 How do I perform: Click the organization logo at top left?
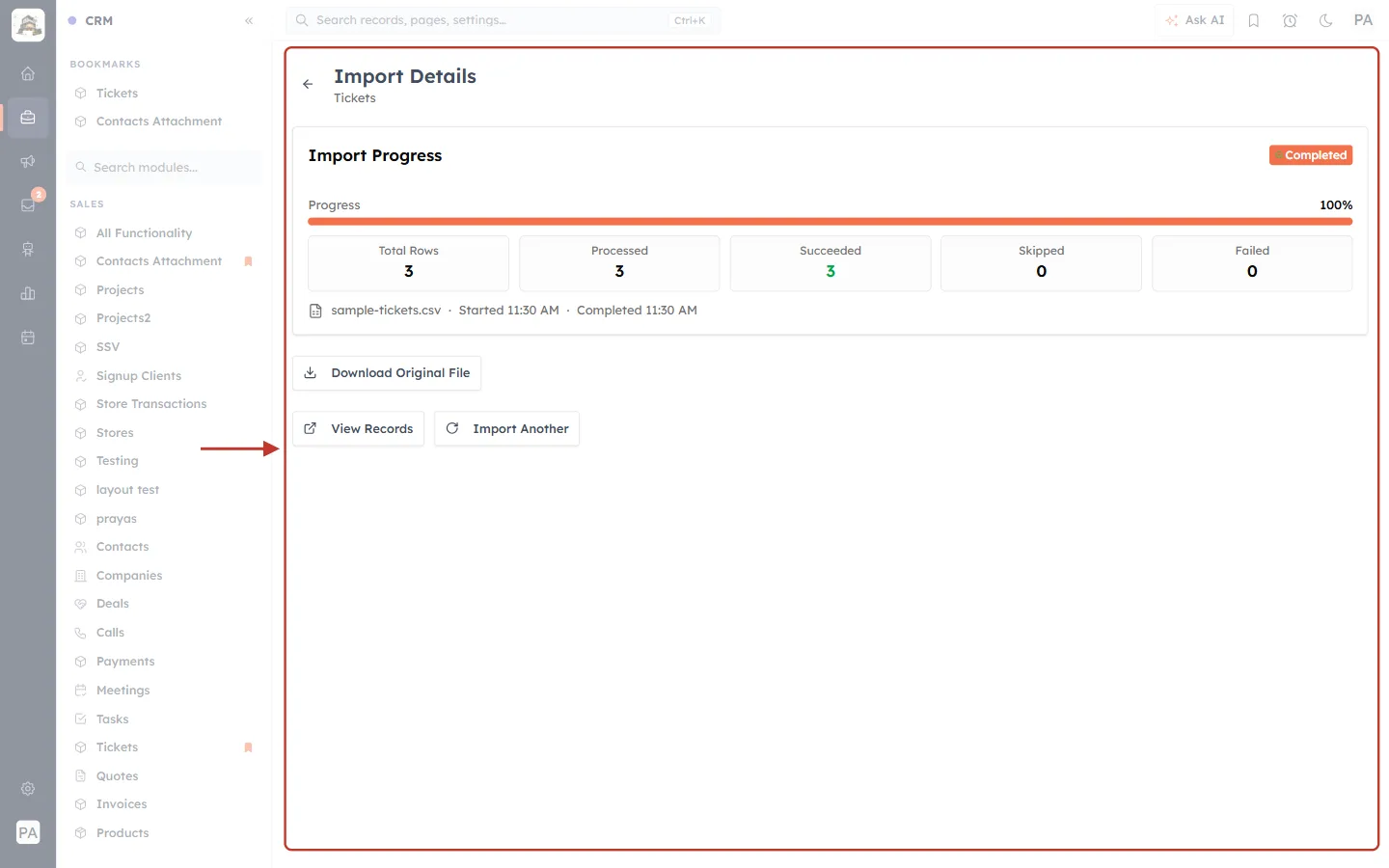click(x=28, y=25)
